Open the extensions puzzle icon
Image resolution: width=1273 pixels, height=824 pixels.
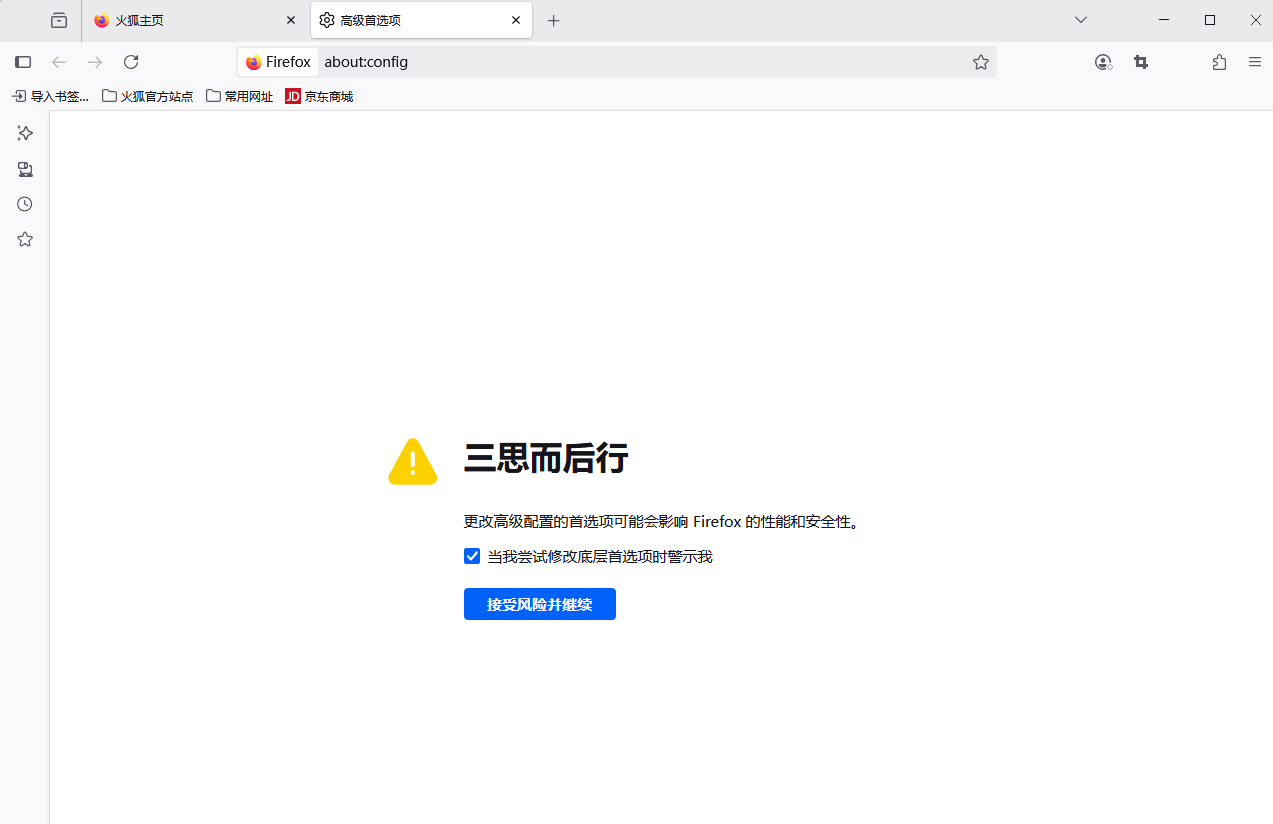(1219, 62)
